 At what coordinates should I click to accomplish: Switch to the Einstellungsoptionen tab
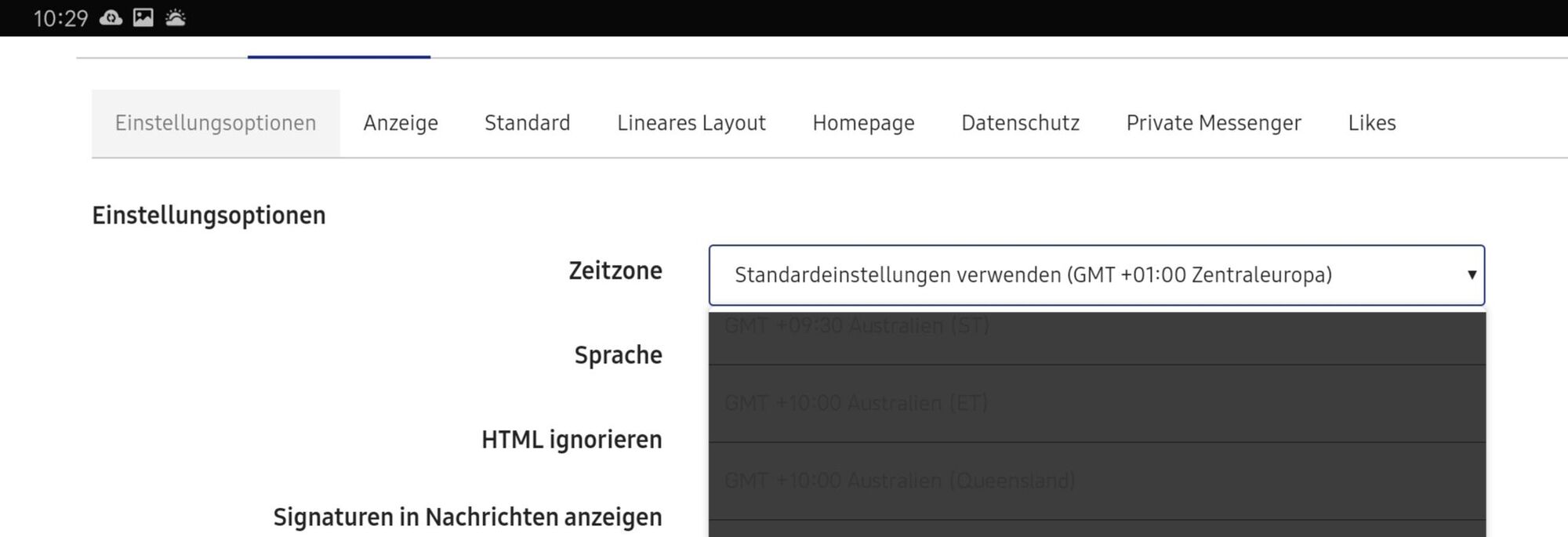(x=216, y=123)
